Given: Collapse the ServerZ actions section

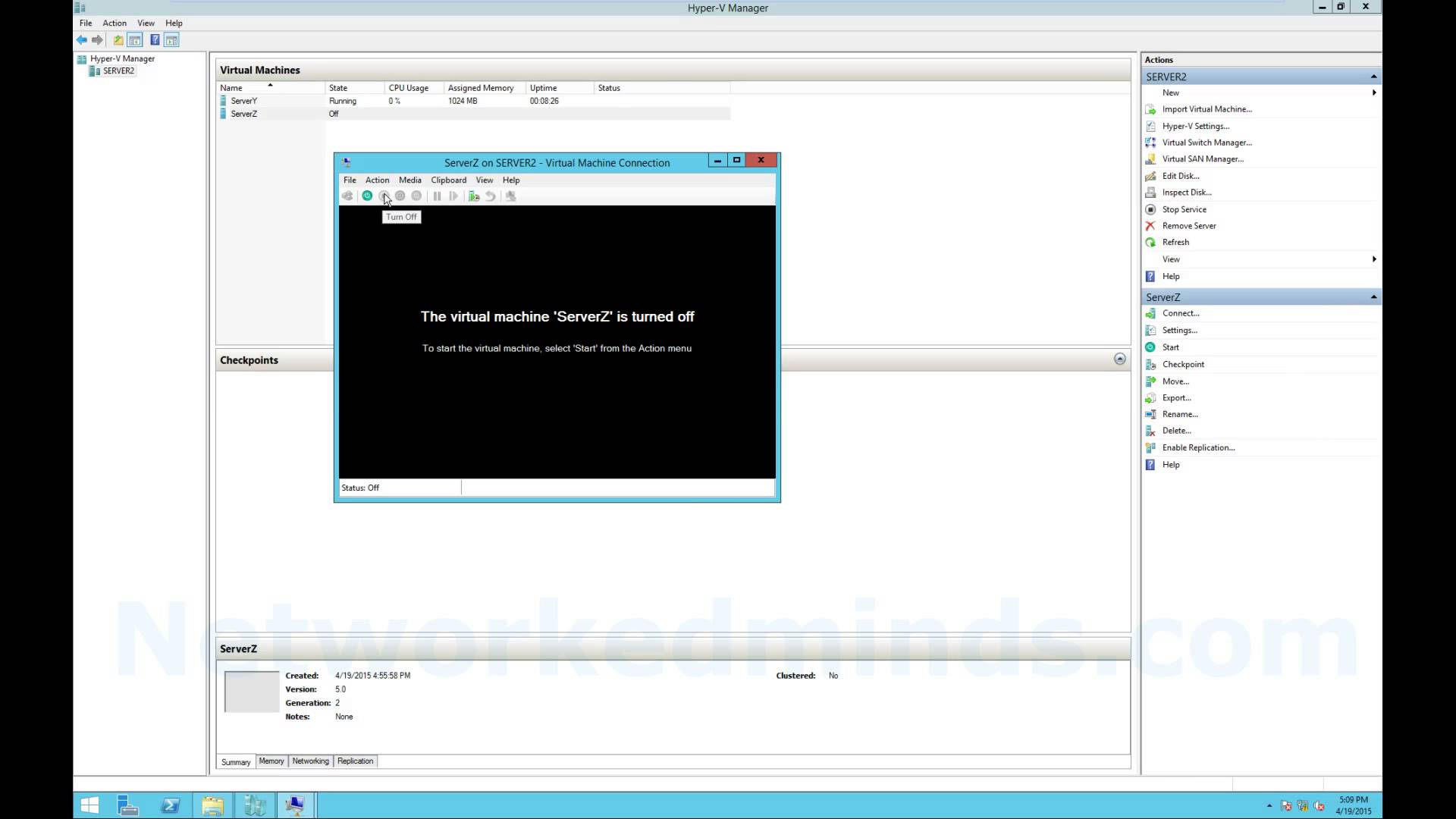Looking at the screenshot, I should (x=1373, y=297).
